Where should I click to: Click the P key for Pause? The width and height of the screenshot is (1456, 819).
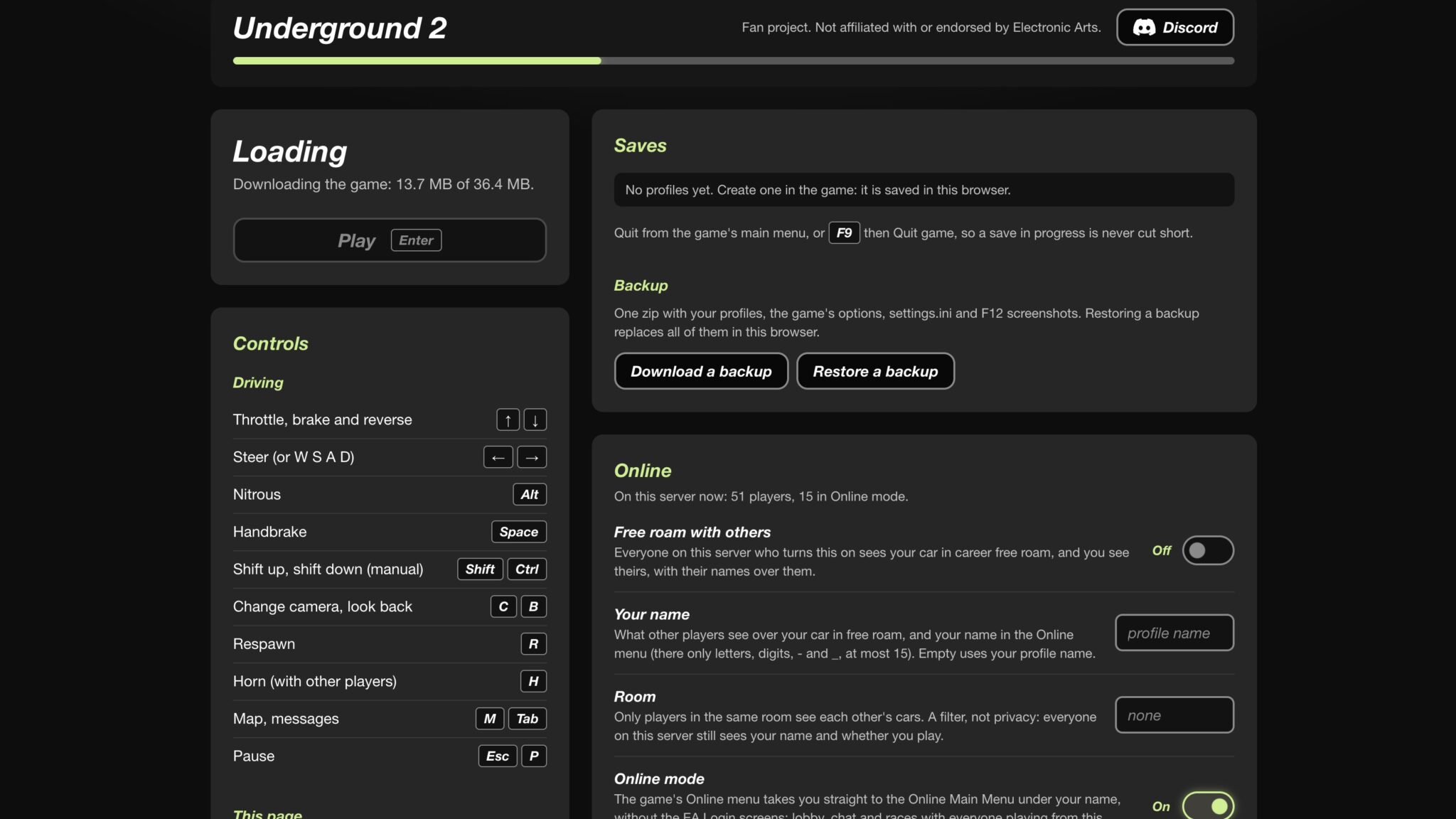pos(534,756)
